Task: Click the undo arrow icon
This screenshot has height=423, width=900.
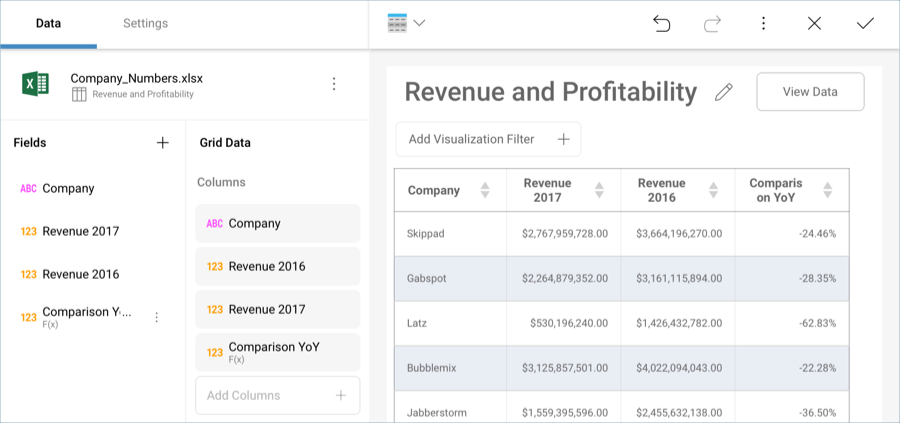Action: [662, 23]
